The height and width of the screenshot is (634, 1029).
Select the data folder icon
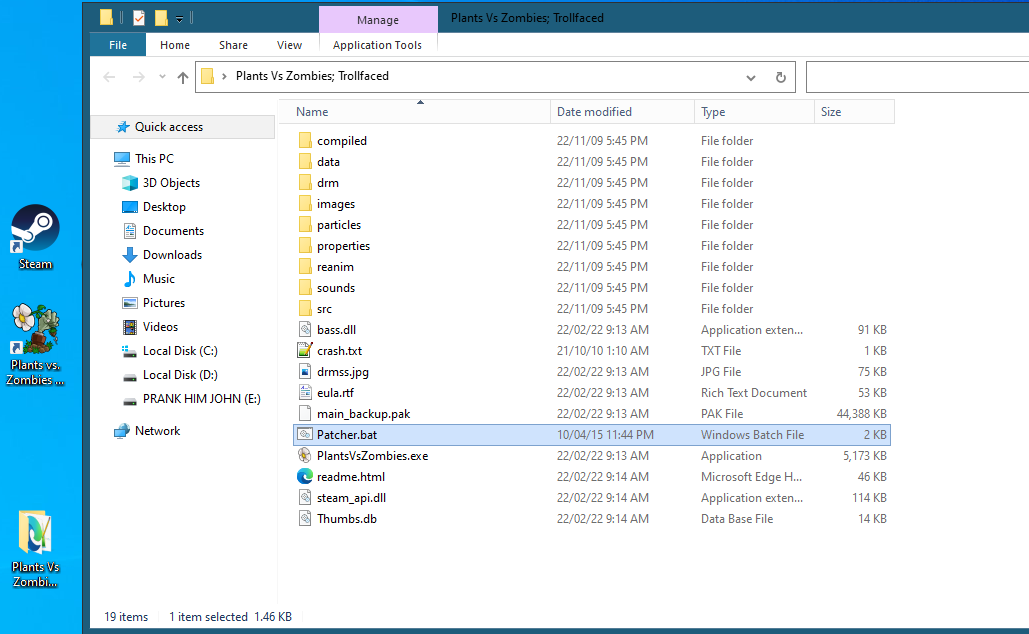tap(304, 161)
